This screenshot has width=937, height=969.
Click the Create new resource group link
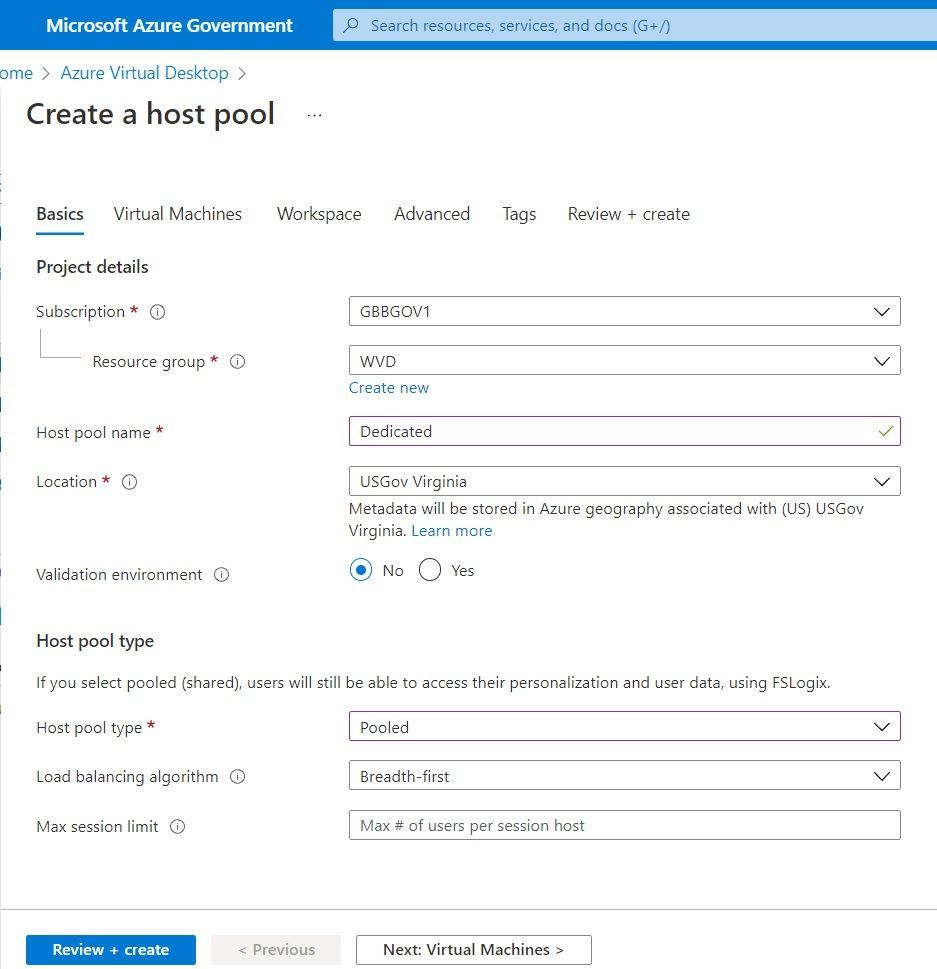point(389,388)
